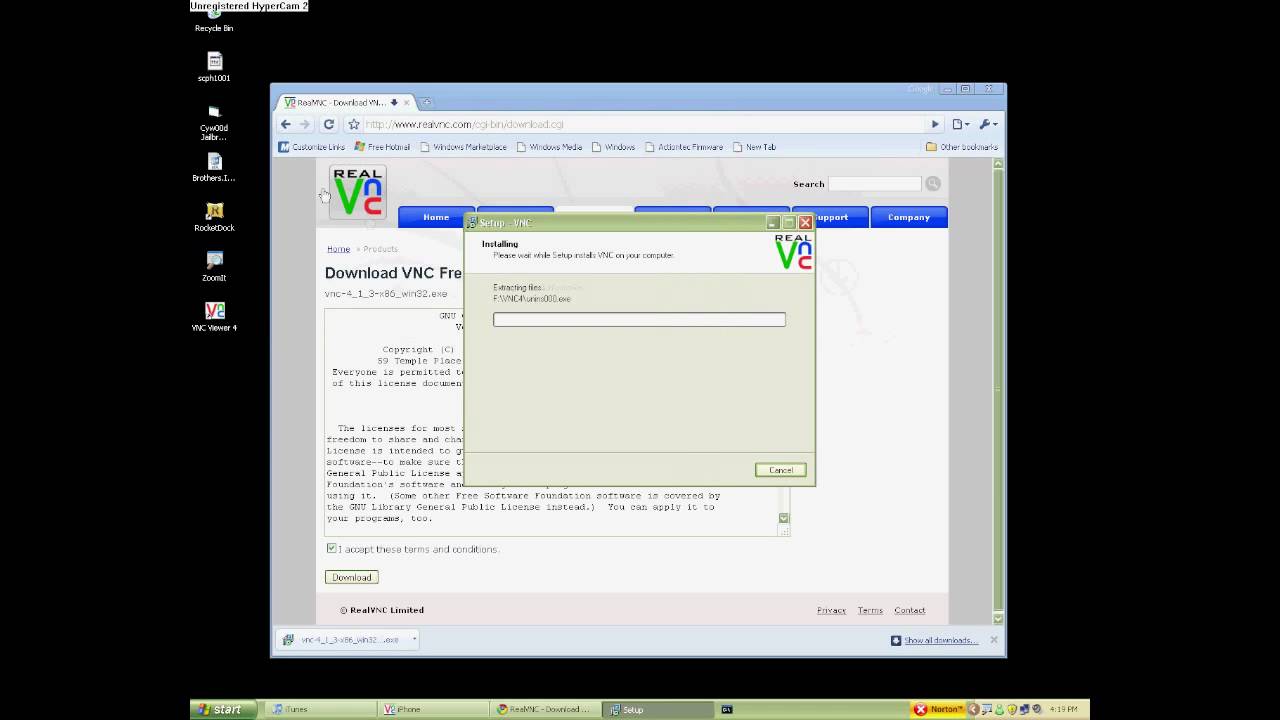Viewport: 1280px width, 720px height.
Task: Uncheck I accept these terms checkbox
Action: [x=332, y=548]
